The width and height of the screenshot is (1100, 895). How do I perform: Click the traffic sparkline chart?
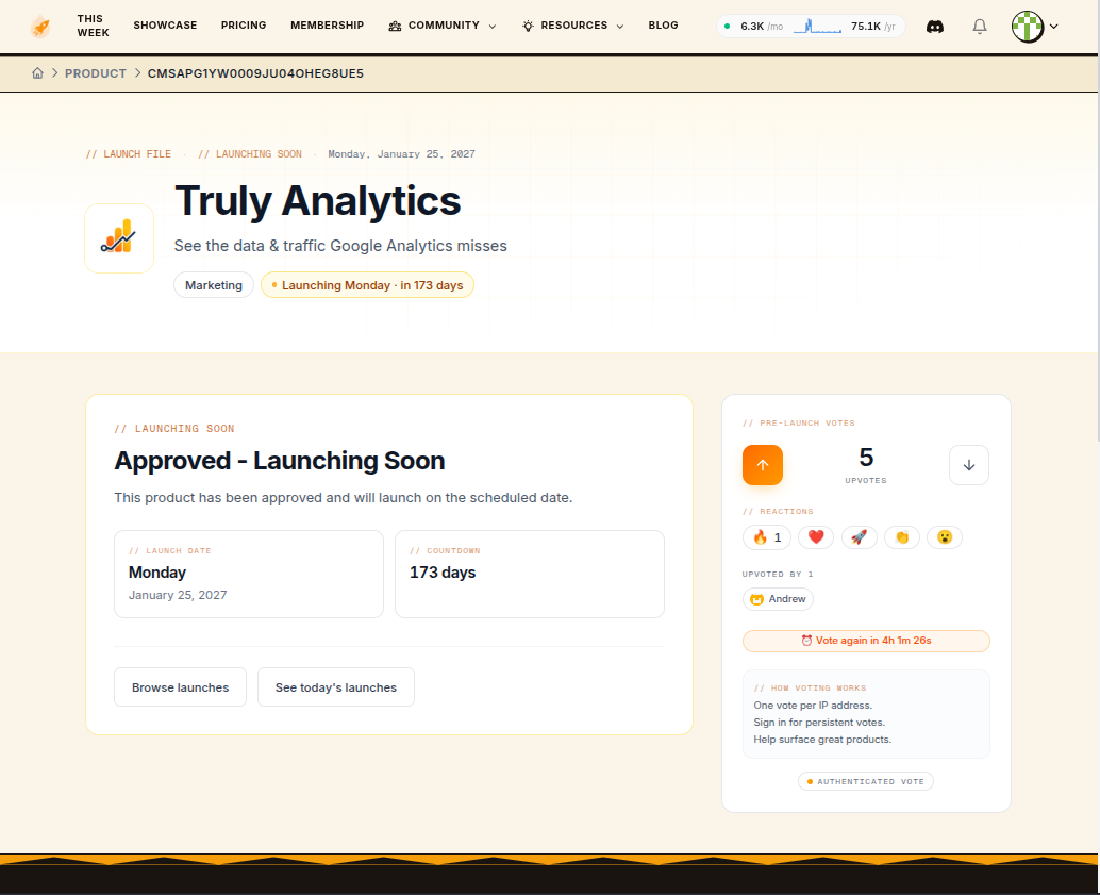click(817, 27)
